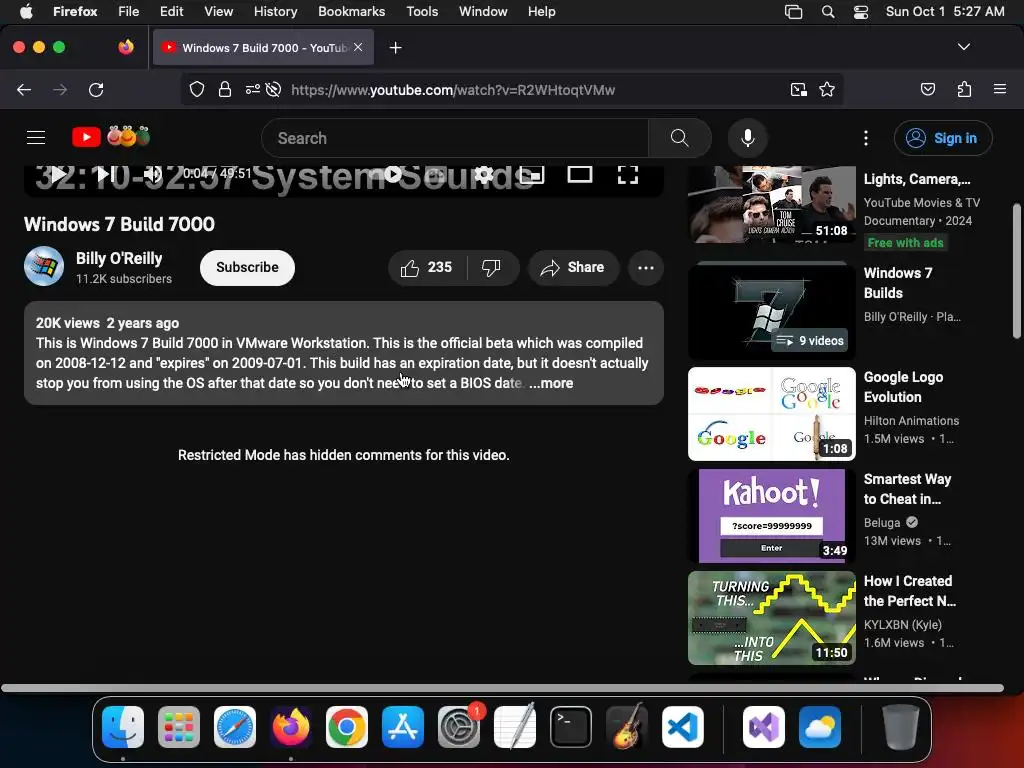Open Google Chrome from Dock

347,727
